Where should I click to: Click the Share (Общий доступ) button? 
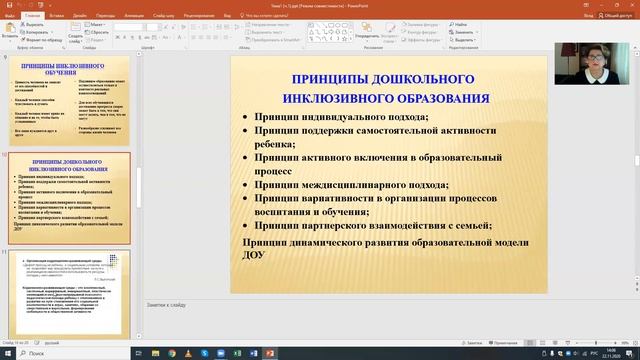click(x=616, y=16)
